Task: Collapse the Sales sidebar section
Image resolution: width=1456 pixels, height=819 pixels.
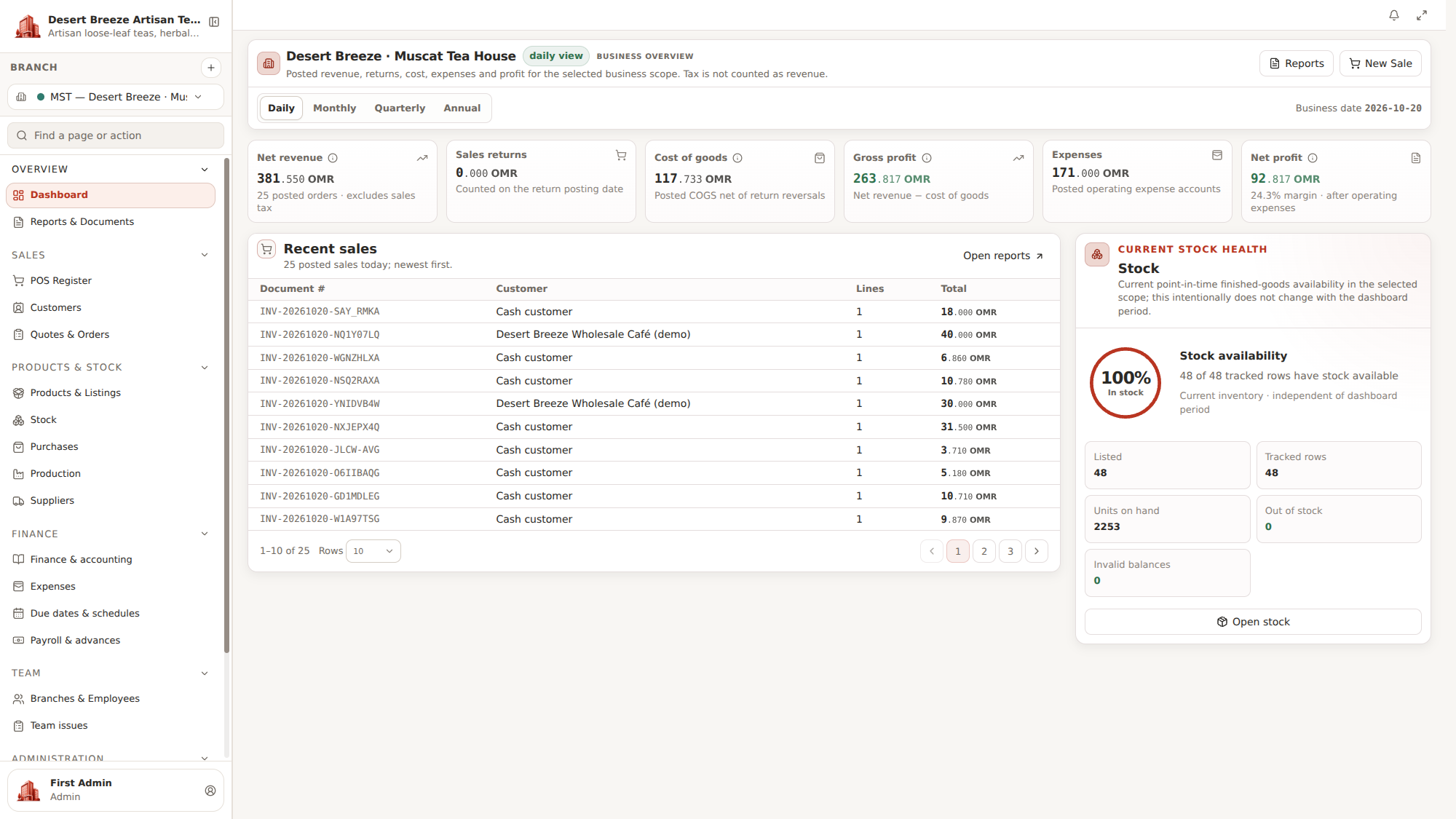Action: pos(205,255)
